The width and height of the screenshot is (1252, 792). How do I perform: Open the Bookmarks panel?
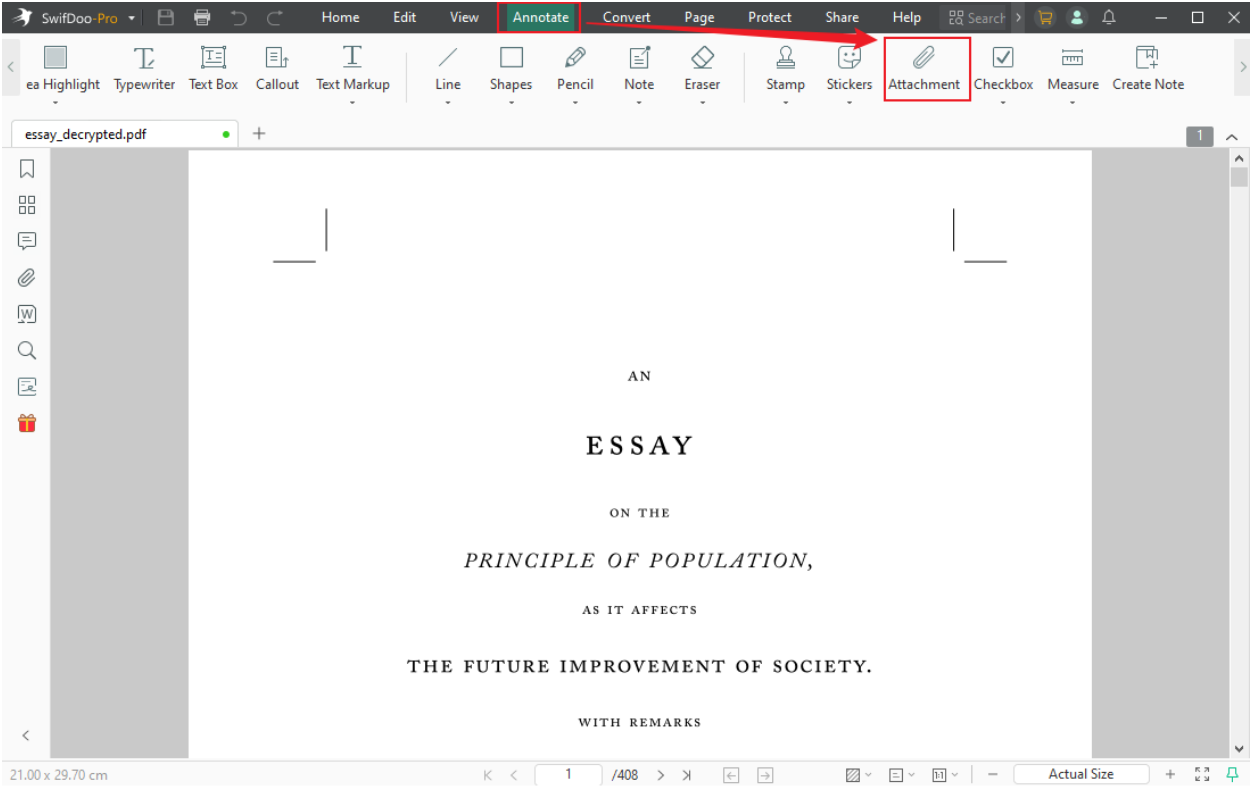point(26,169)
